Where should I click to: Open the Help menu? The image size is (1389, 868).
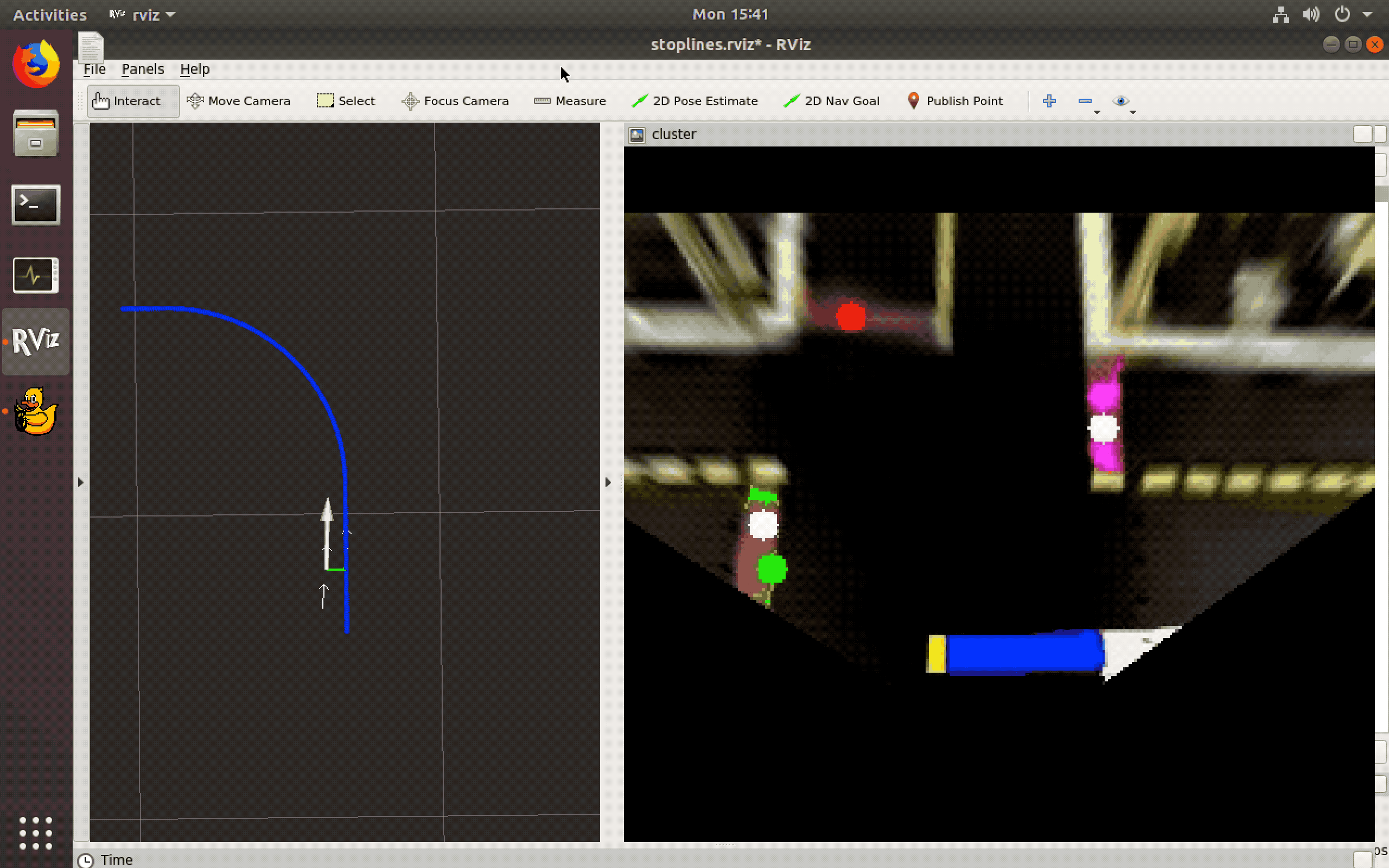(195, 69)
